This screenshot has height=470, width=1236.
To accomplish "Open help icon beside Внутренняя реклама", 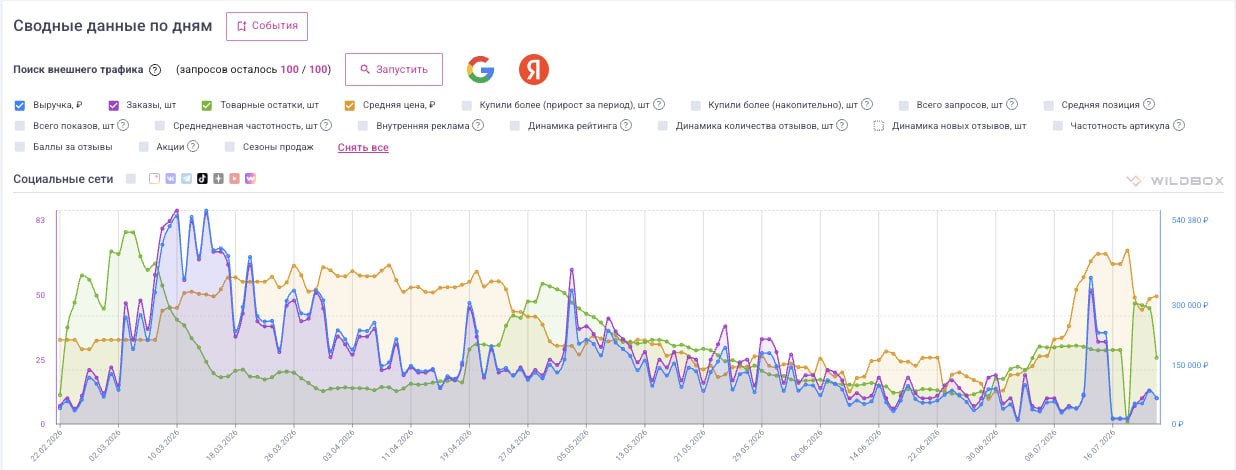I will click(478, 126).
